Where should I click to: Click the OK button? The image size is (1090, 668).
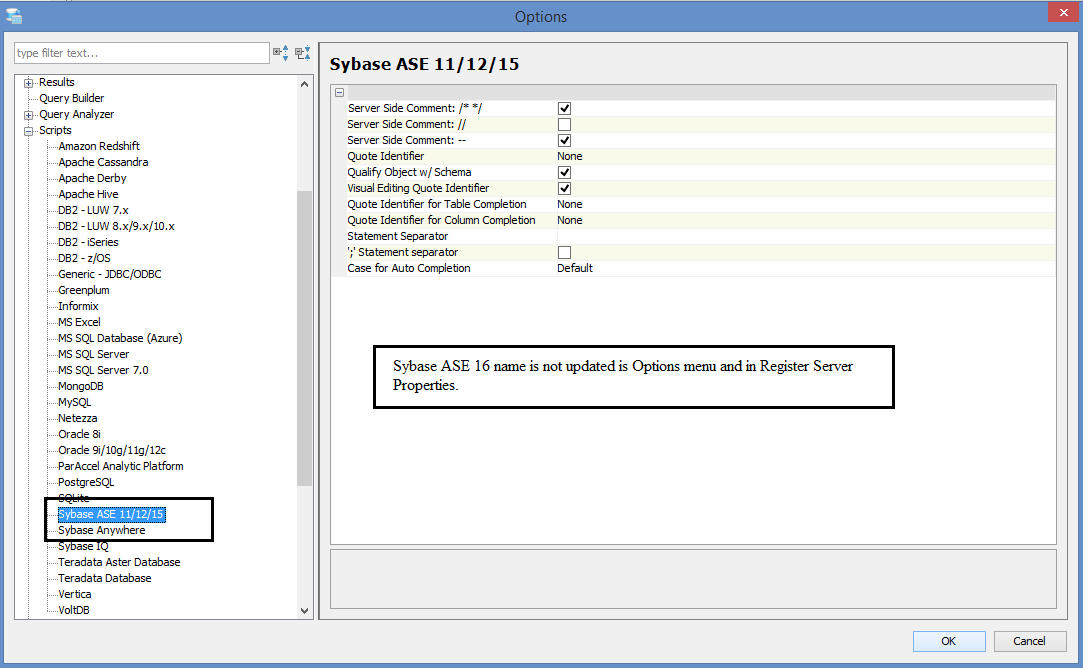pos(949,641)
